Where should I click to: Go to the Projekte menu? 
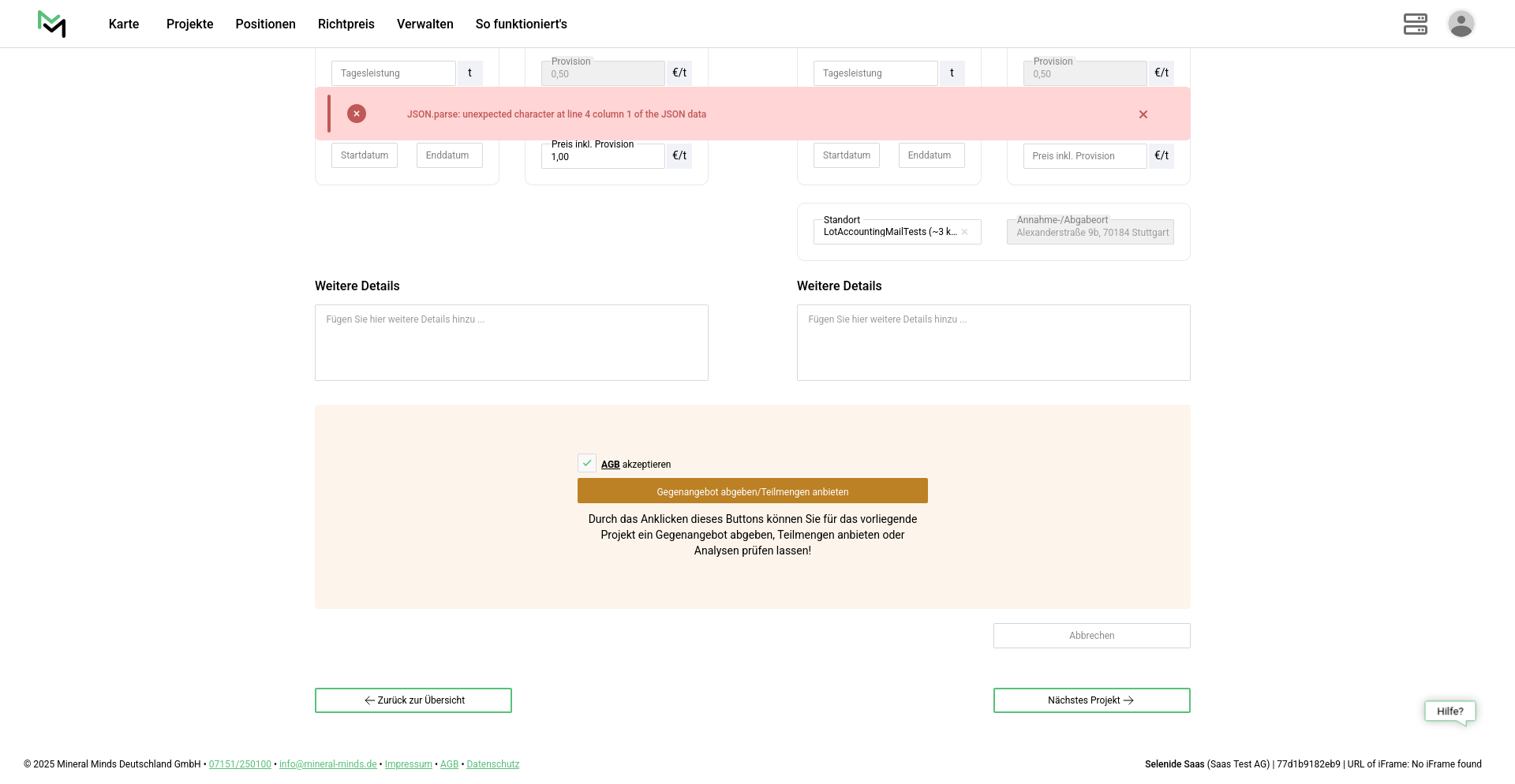(x=189, y=24)
